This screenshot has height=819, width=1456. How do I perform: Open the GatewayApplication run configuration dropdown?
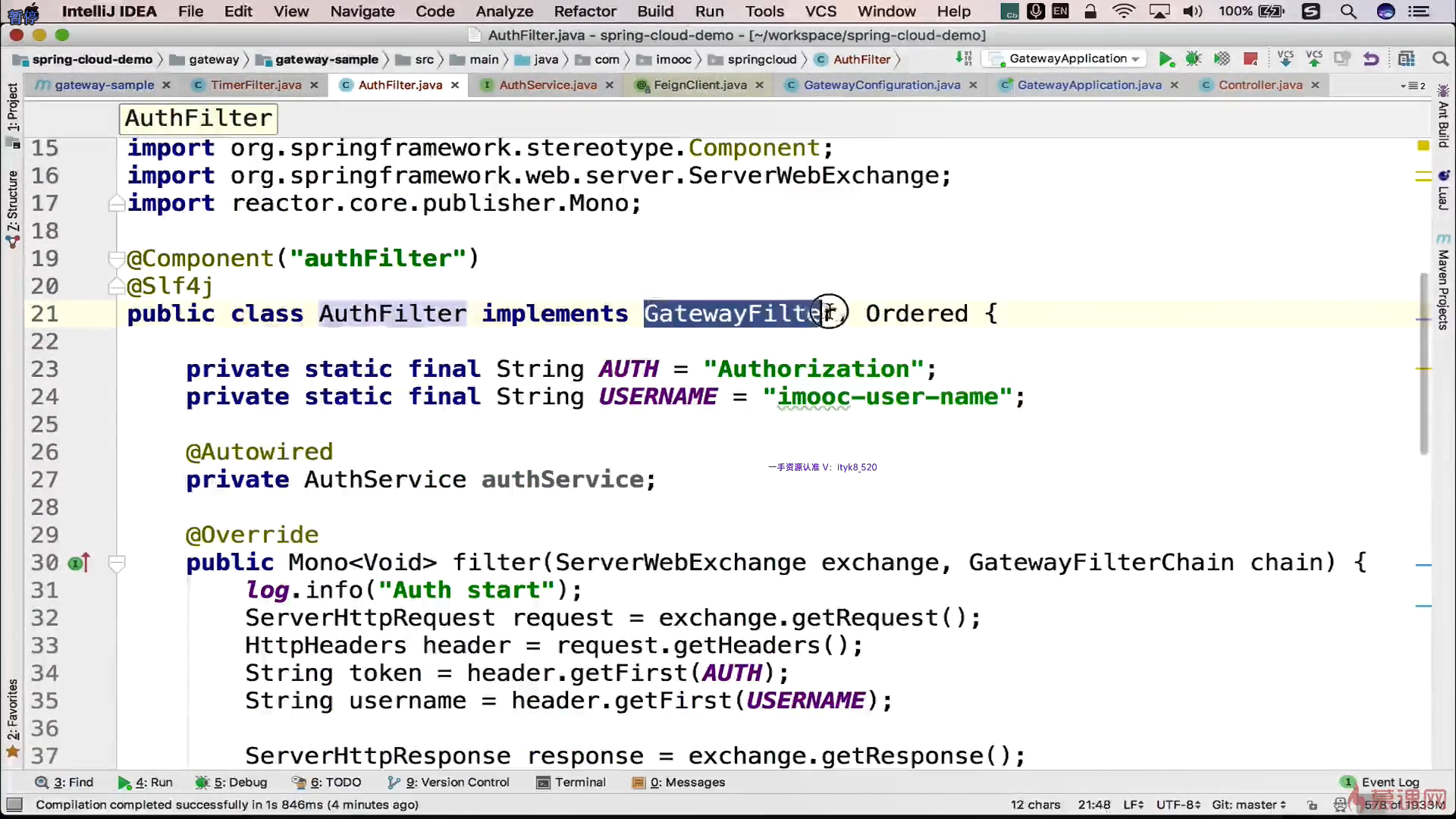click(x=1068, y=59)
